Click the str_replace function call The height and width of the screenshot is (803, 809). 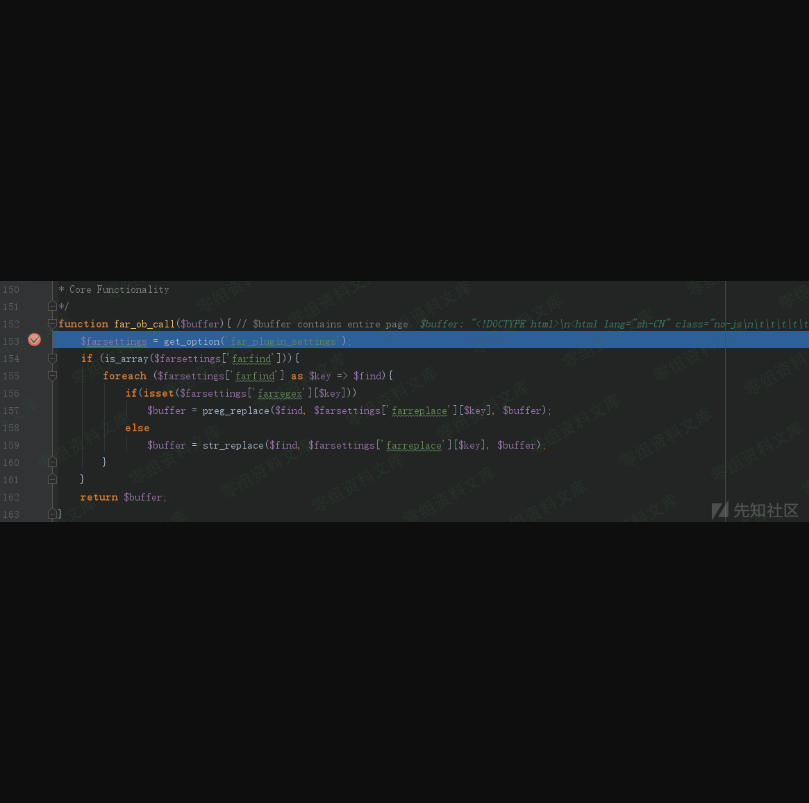(229, 445)
